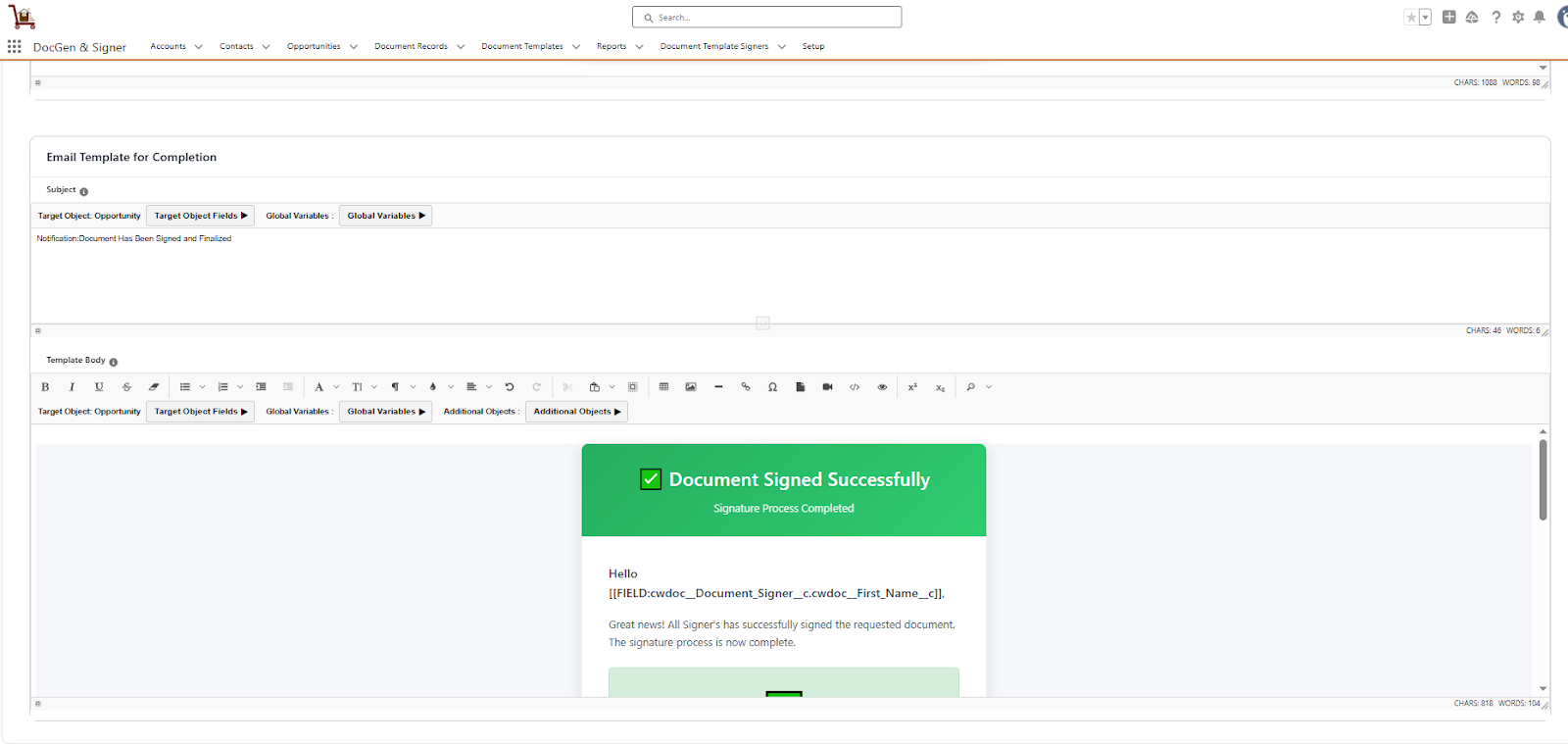Toggle underline in Template Body toolbar

point(99,387)
